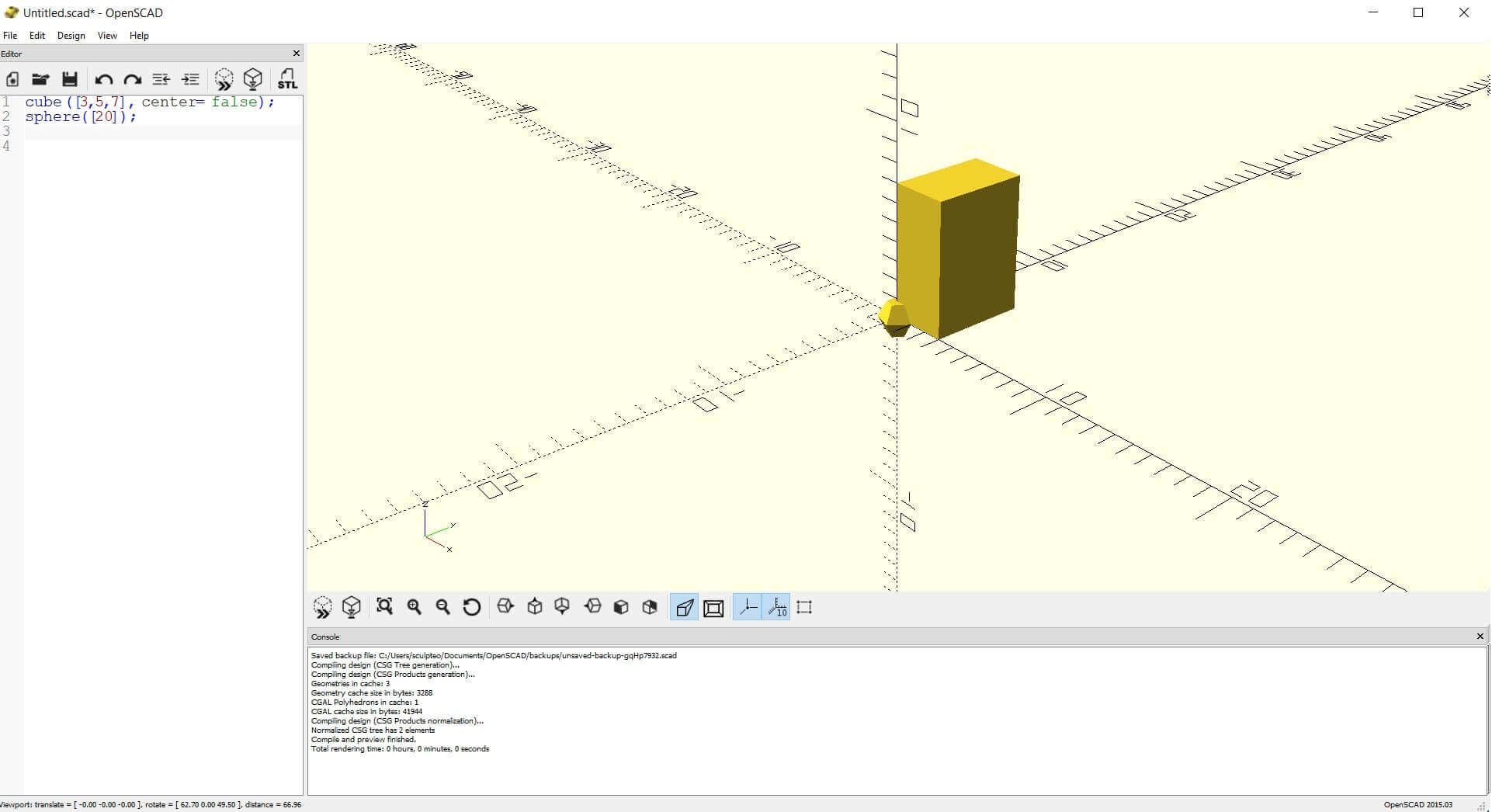1492x812 pixels.
Task: Minimize the OpenSCAD window
Action: (x=1373, y=12)
